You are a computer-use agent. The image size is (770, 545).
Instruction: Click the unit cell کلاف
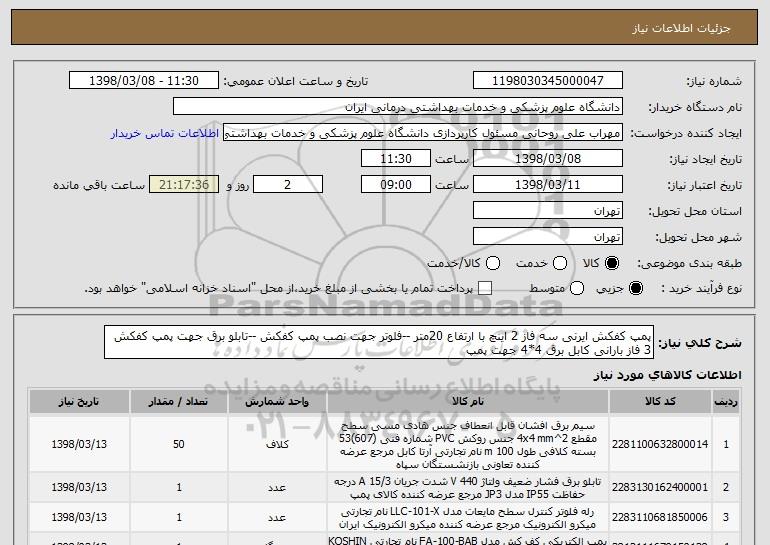point(277,444)
